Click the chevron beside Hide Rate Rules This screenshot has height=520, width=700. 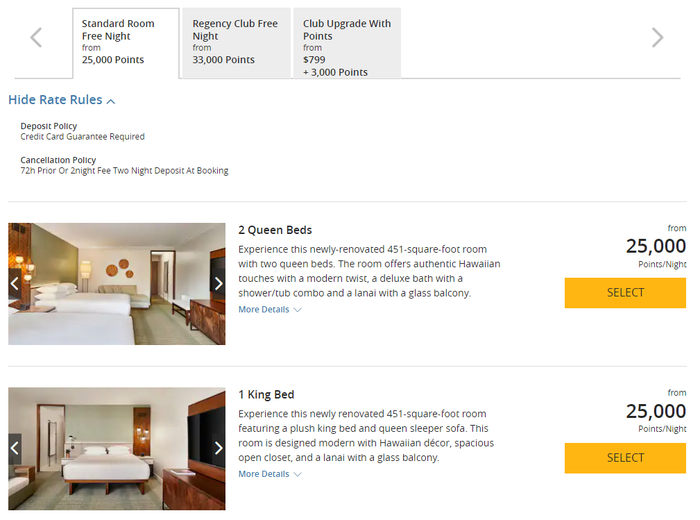pyautogui.click(x=111, y=102)
